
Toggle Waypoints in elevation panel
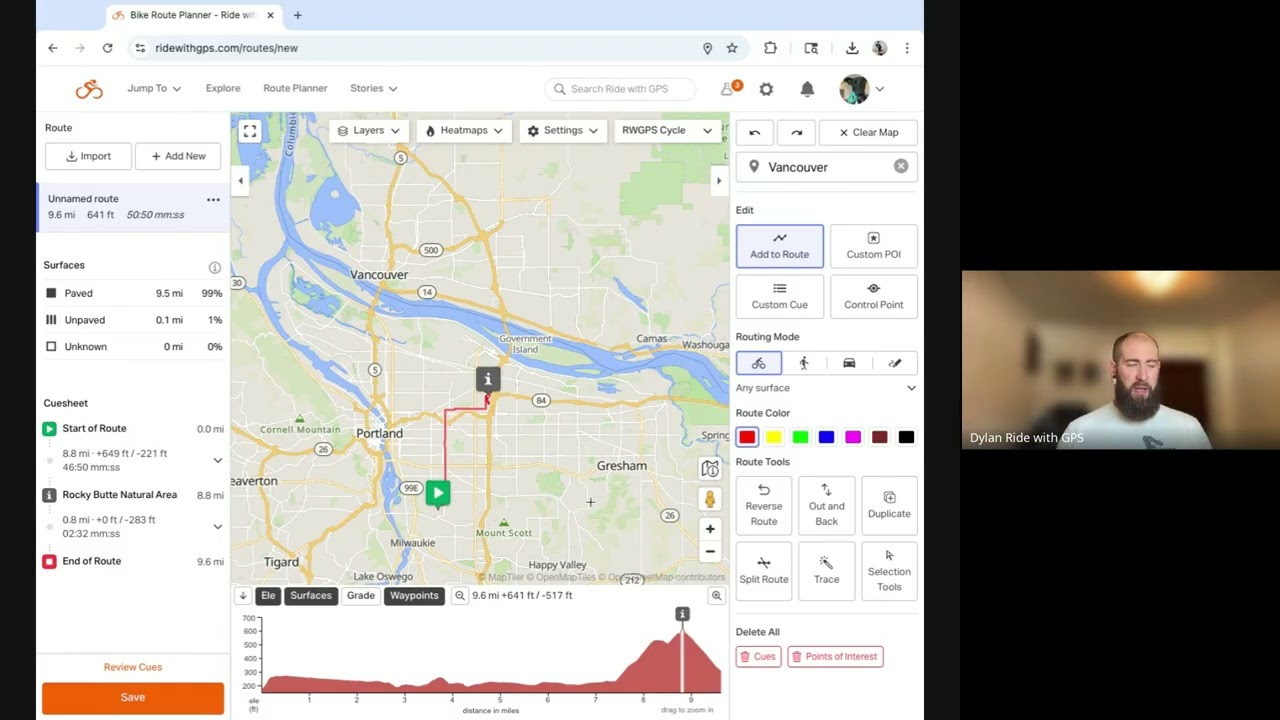tap(414, 596)
